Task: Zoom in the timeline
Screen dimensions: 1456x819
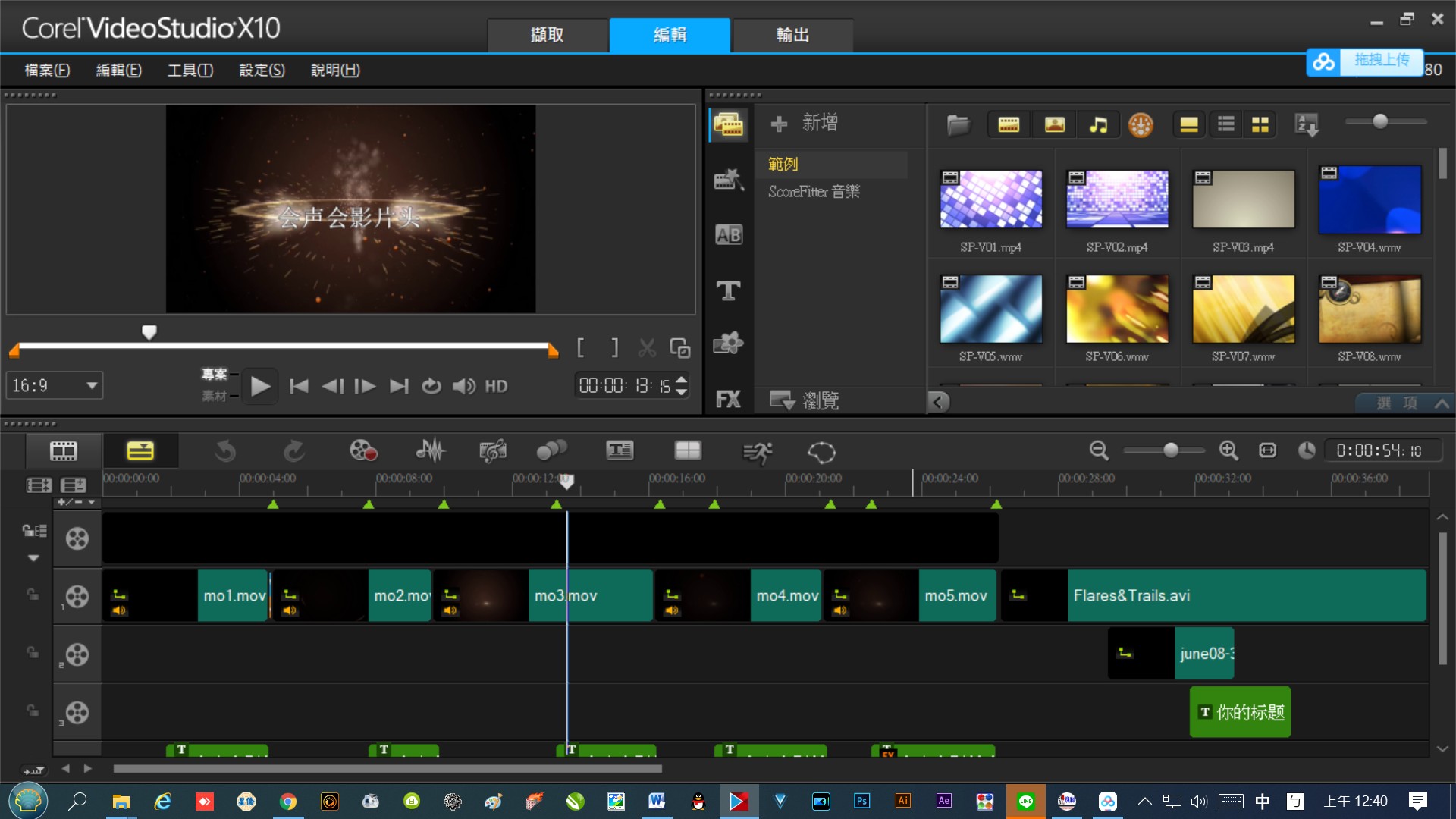Action: coord(1228,451)
